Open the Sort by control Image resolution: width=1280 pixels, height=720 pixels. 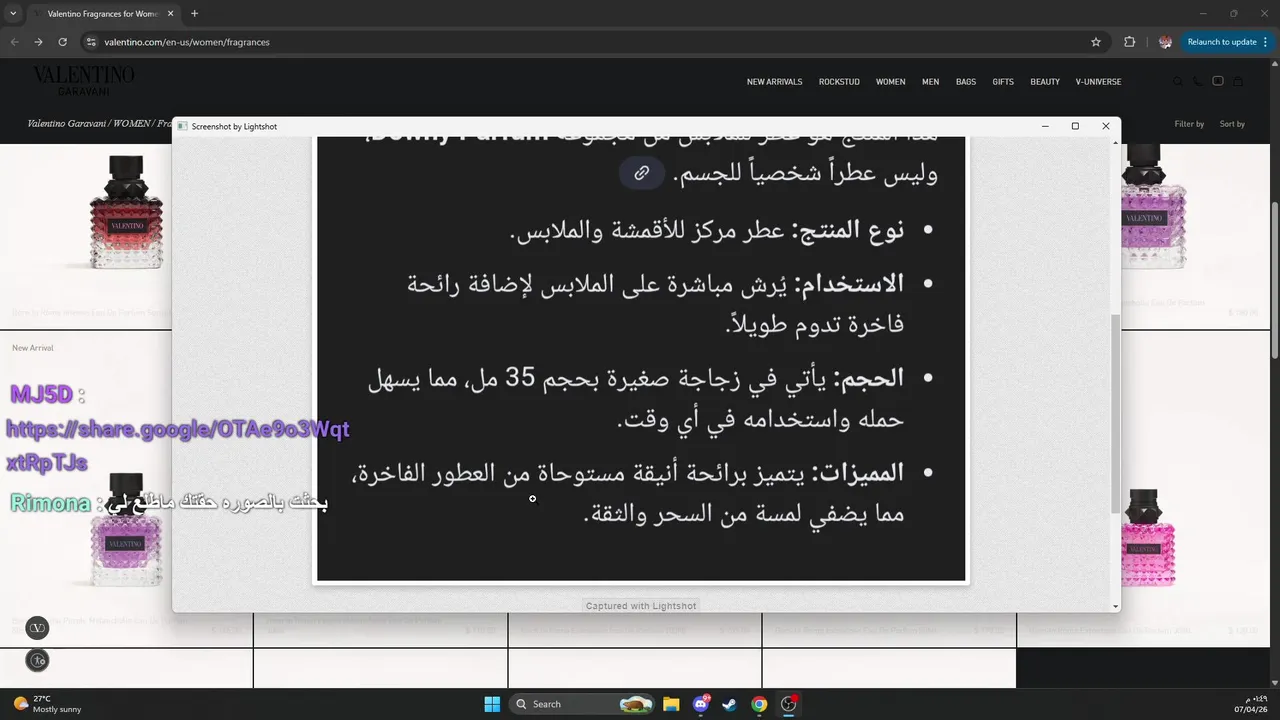1232,124
